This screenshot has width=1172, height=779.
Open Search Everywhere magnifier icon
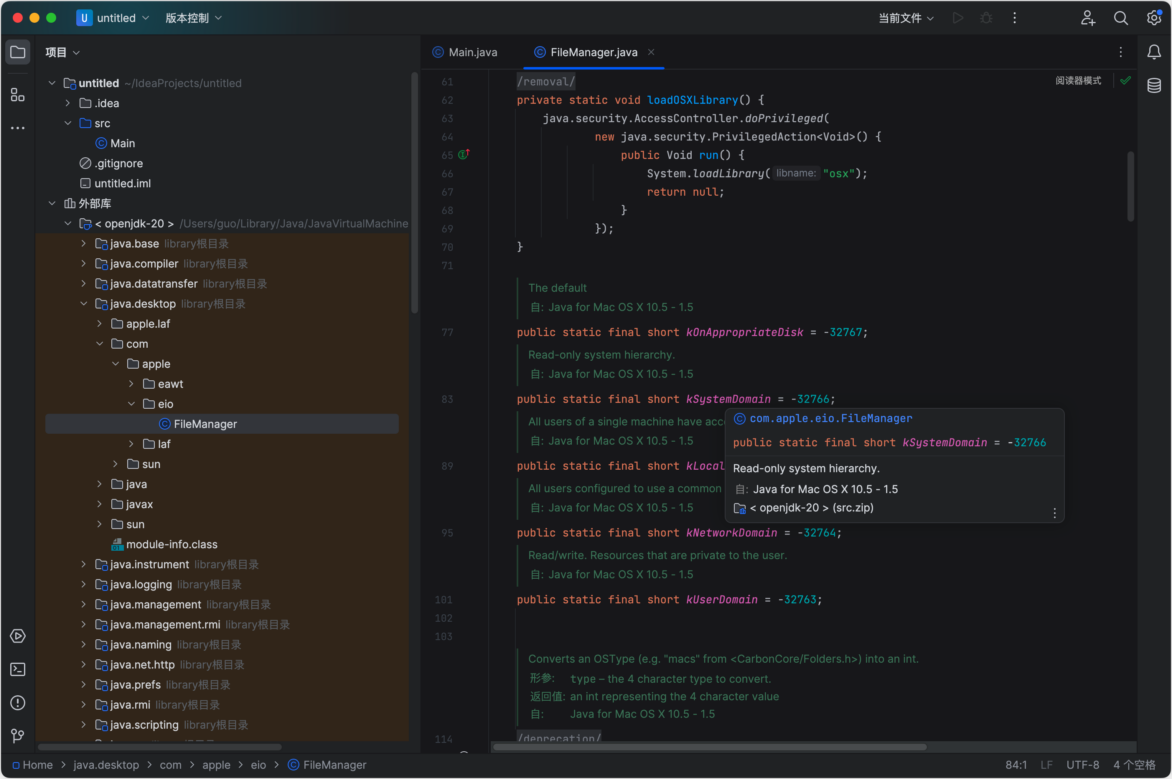[x=1120, y=18]
